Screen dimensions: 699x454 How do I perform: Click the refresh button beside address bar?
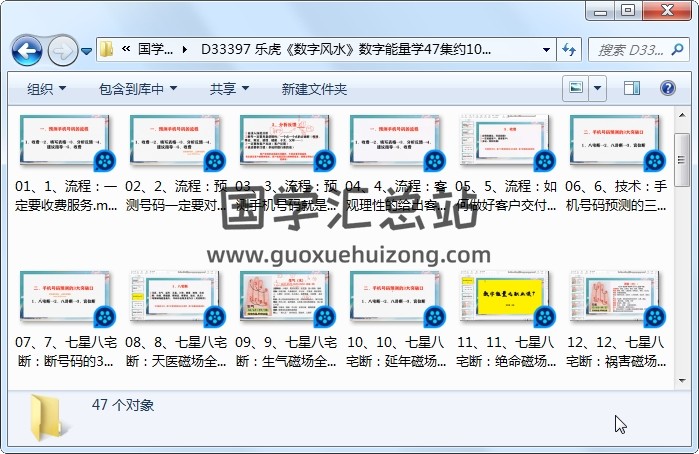(570, 49)
